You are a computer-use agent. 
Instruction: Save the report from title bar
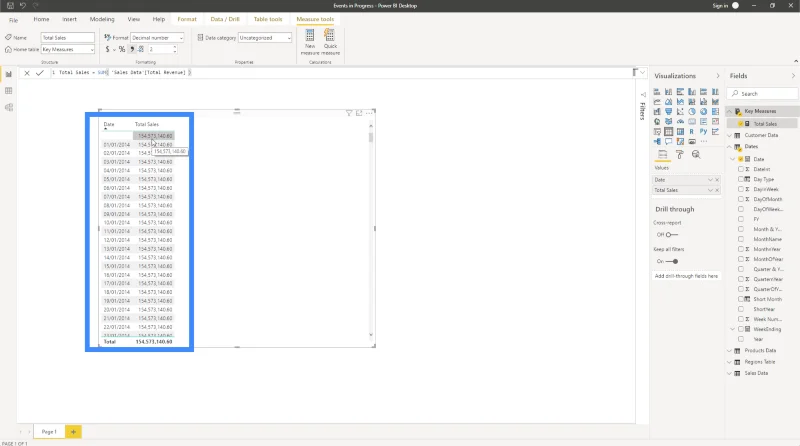tap(10, 6)
